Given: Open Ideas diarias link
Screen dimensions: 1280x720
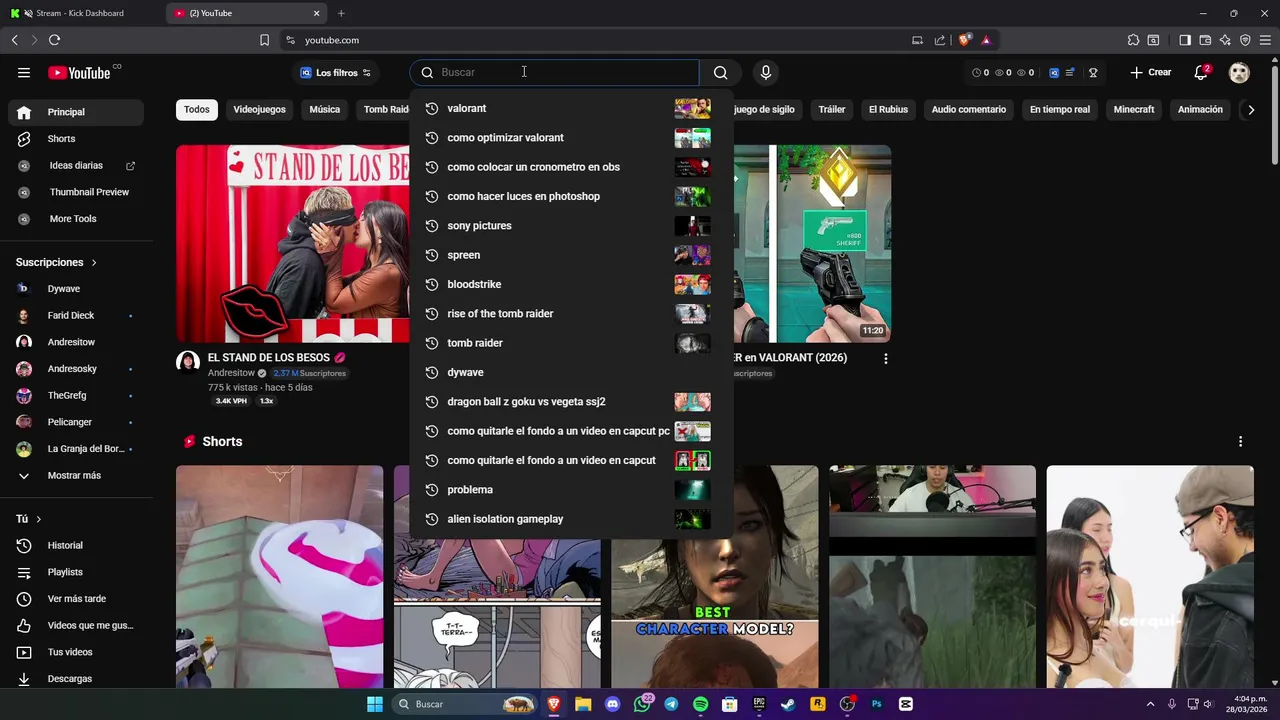Looking at the screenshot, I should tap(76, 165).
